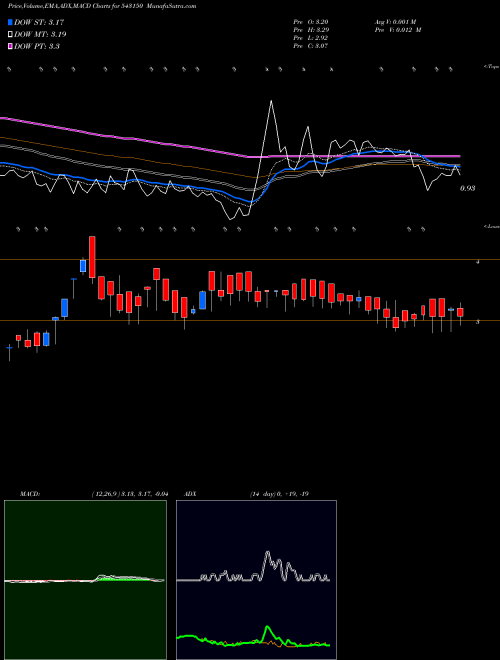Click the MACD panel title

(x=30, y=494)
